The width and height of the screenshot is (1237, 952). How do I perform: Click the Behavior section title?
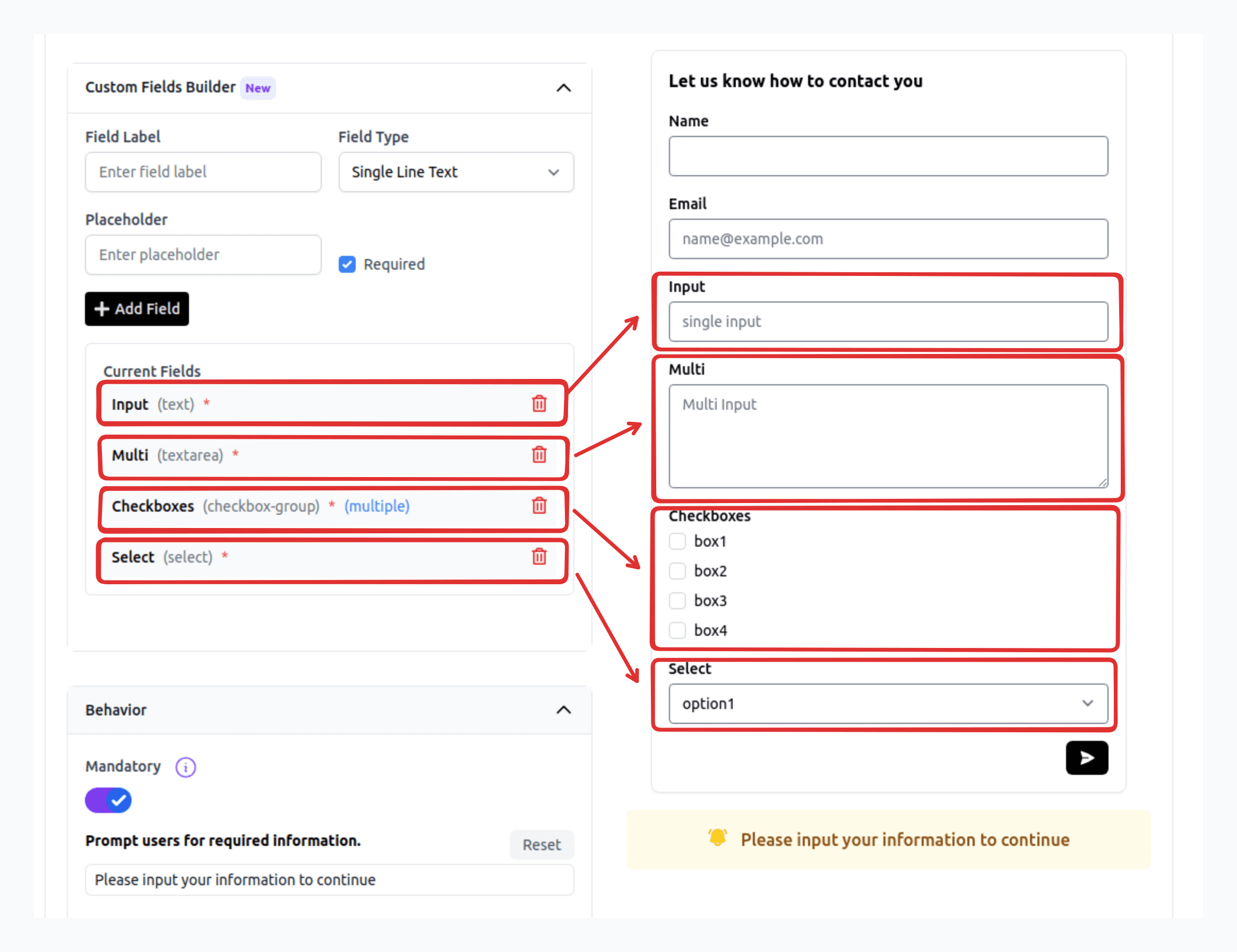(116, 710)
